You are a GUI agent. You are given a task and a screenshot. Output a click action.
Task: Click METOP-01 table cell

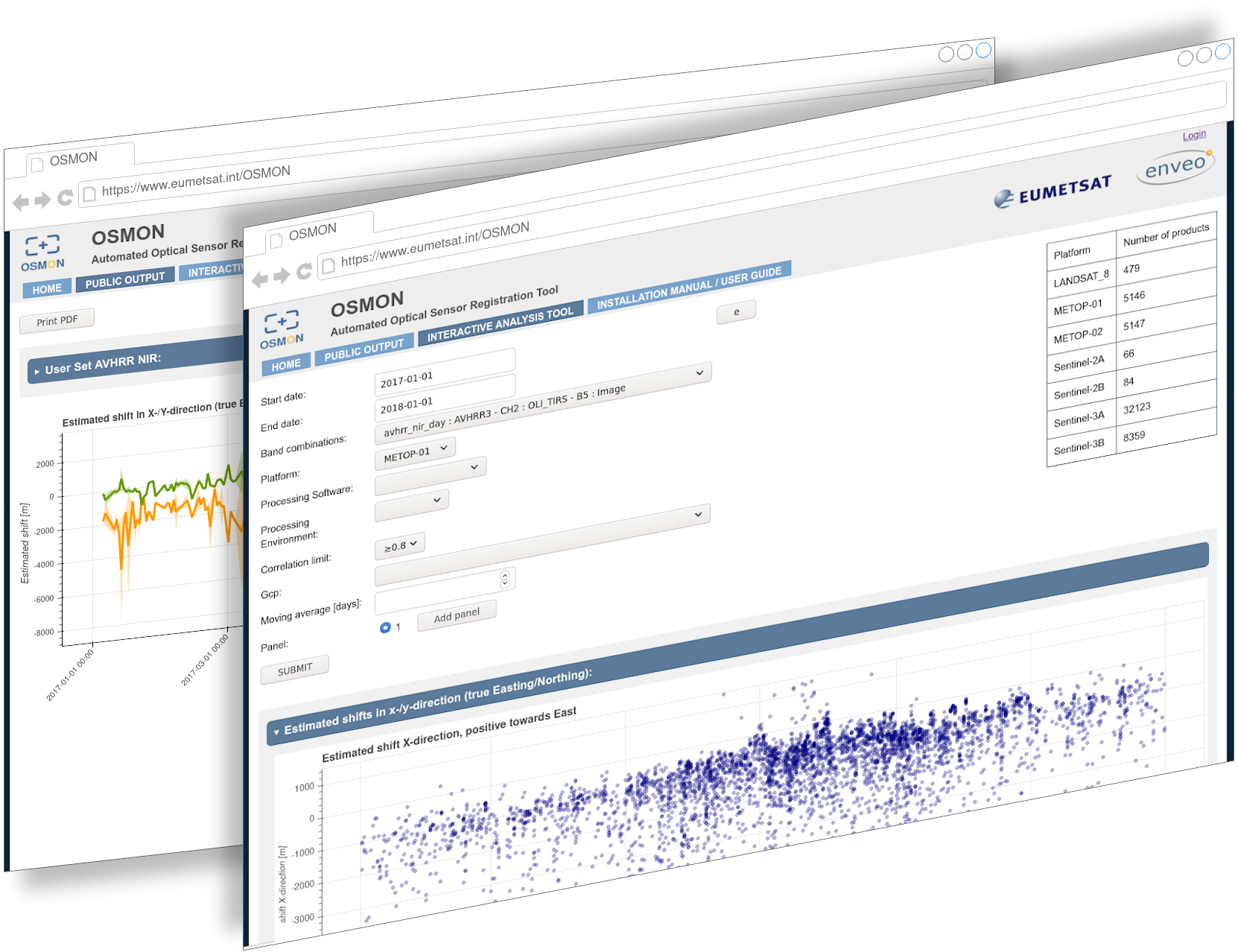pyautogui.click(x=1081, y=307)
